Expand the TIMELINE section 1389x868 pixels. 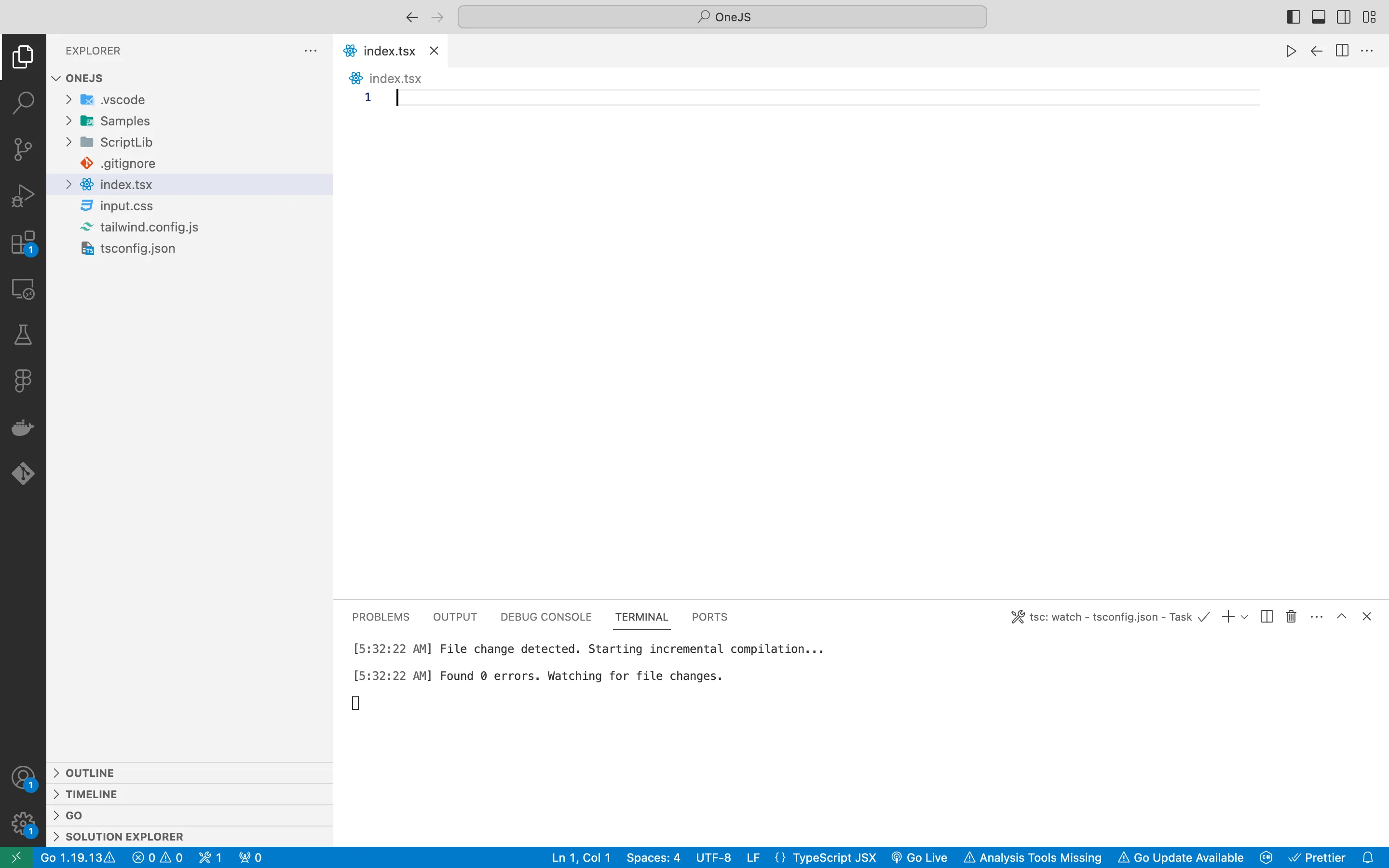pyautogui.click(x=190, y=795)
